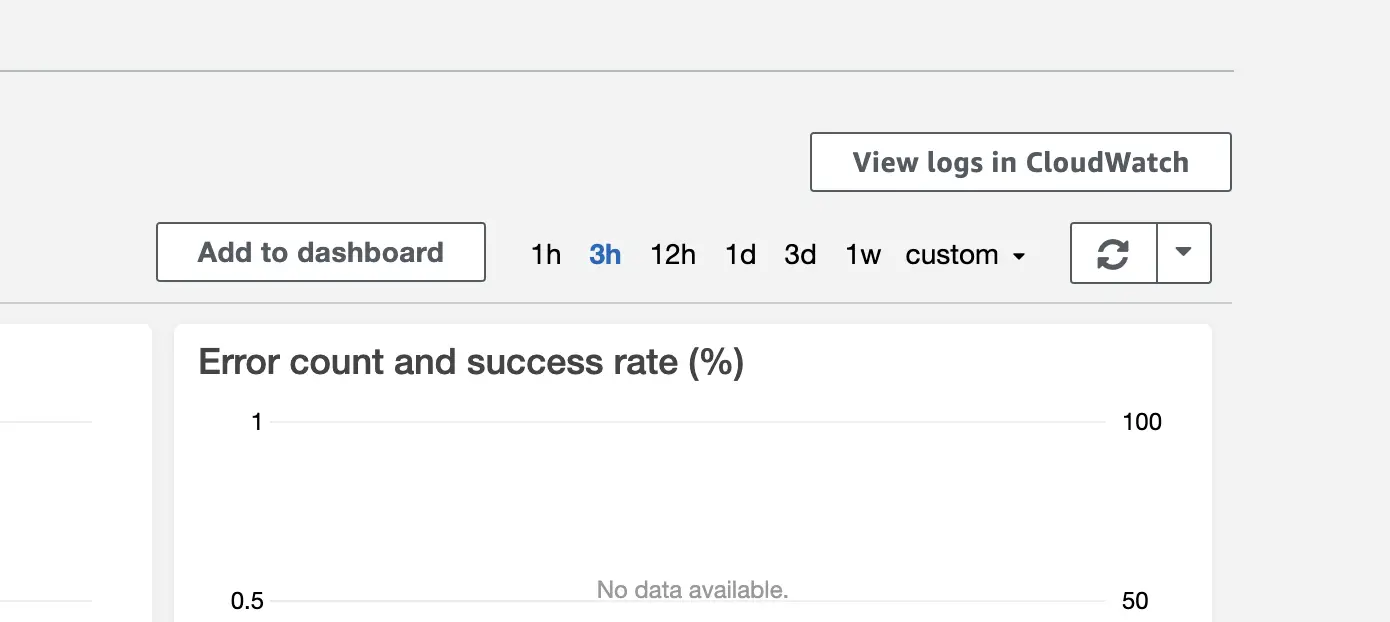Viewport: 1390px width, 622px height.
Task: Click the left axis label showing 1
Action: [256, 421]
